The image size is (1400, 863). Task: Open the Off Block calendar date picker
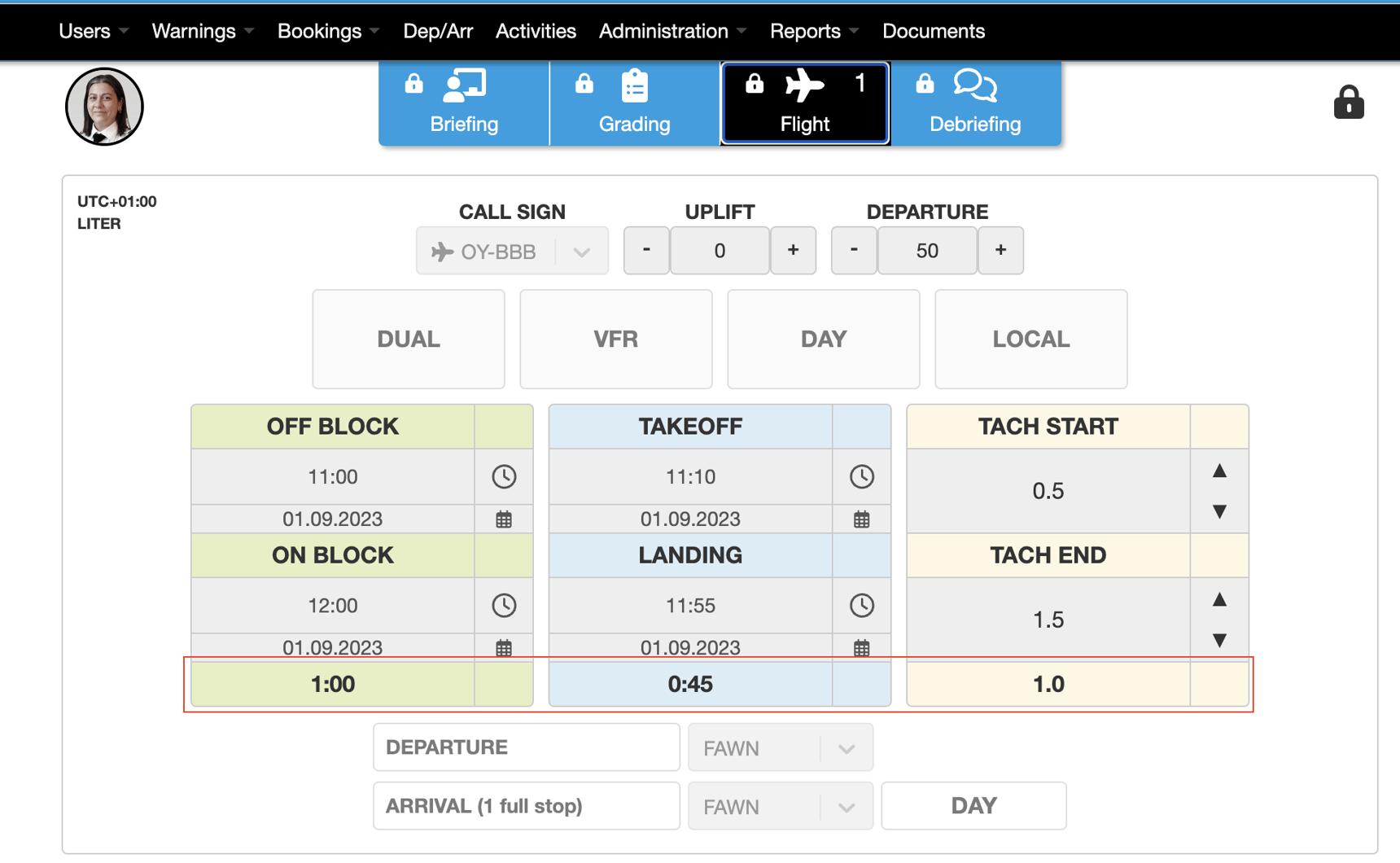(x=504, y=519)
